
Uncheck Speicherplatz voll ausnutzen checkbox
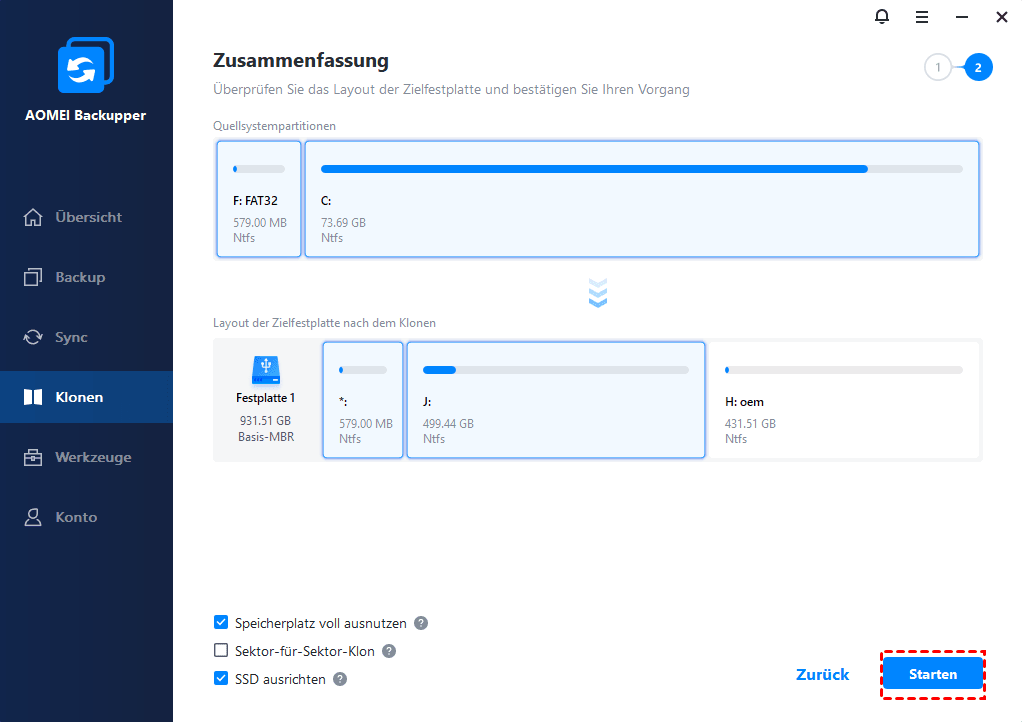[x=221, y=622]
